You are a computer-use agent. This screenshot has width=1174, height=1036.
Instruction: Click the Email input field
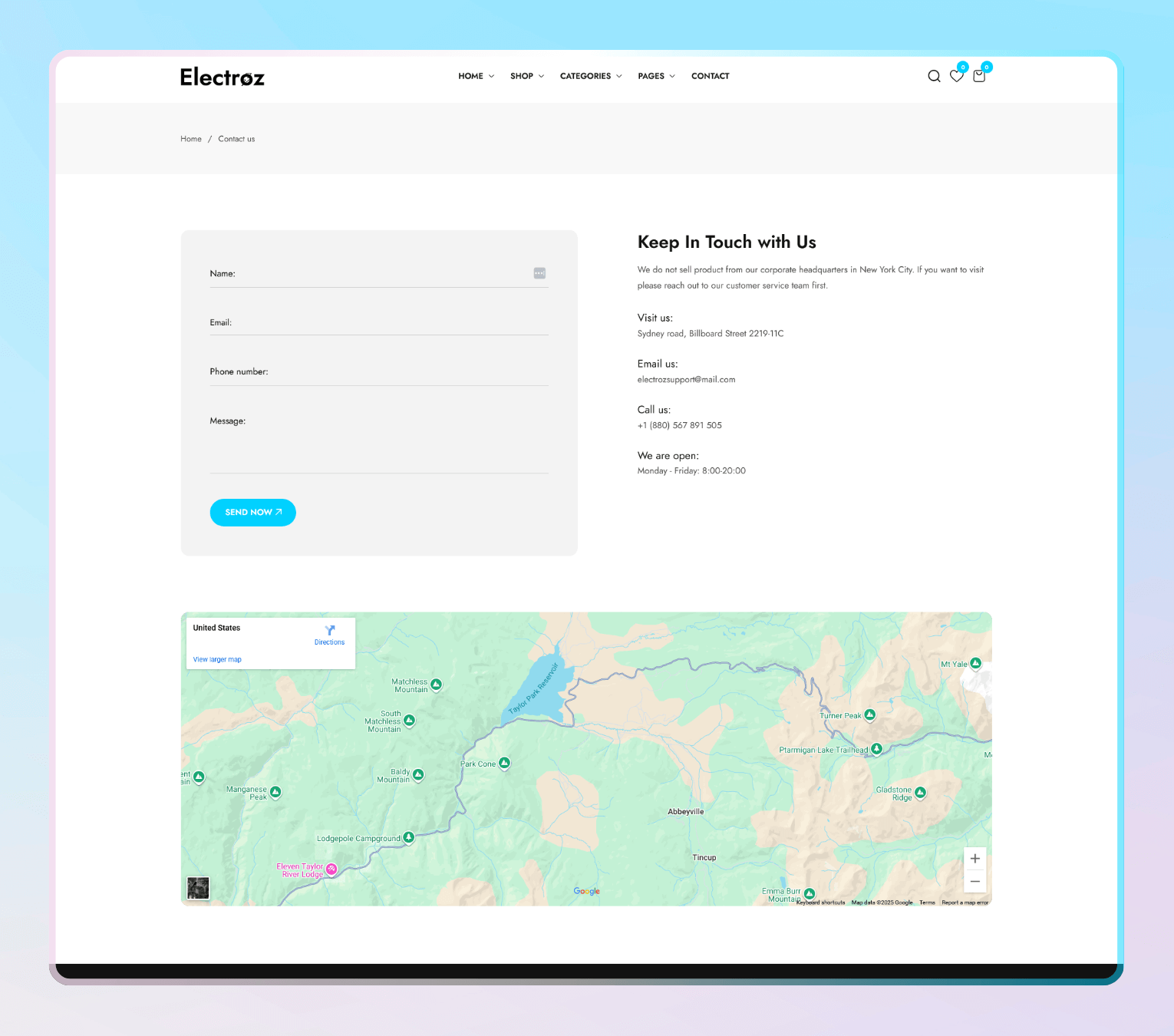point(379,322)
